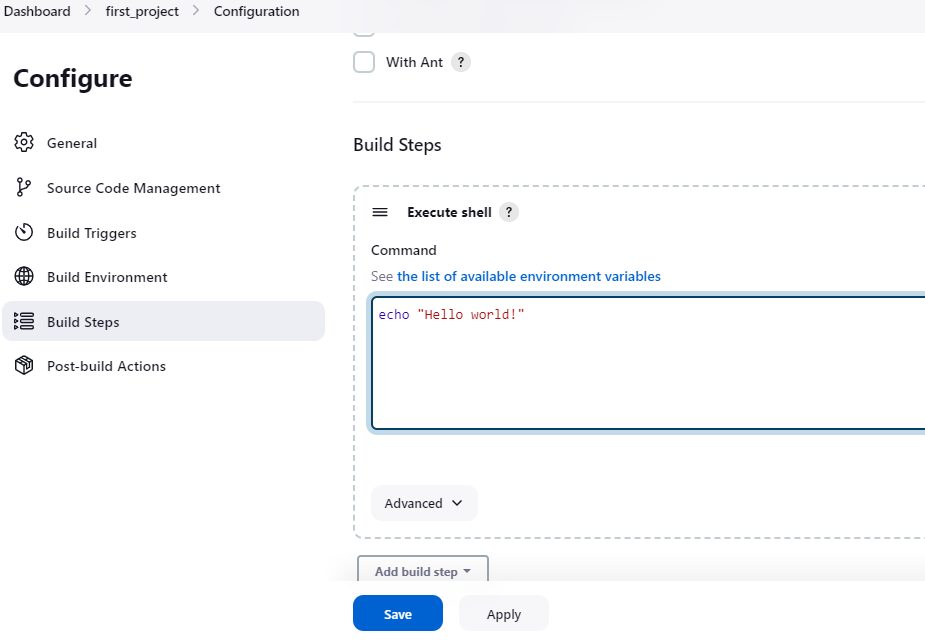
Task: Open first_project breadcrumb link
Action: click(x=142, y=12)
